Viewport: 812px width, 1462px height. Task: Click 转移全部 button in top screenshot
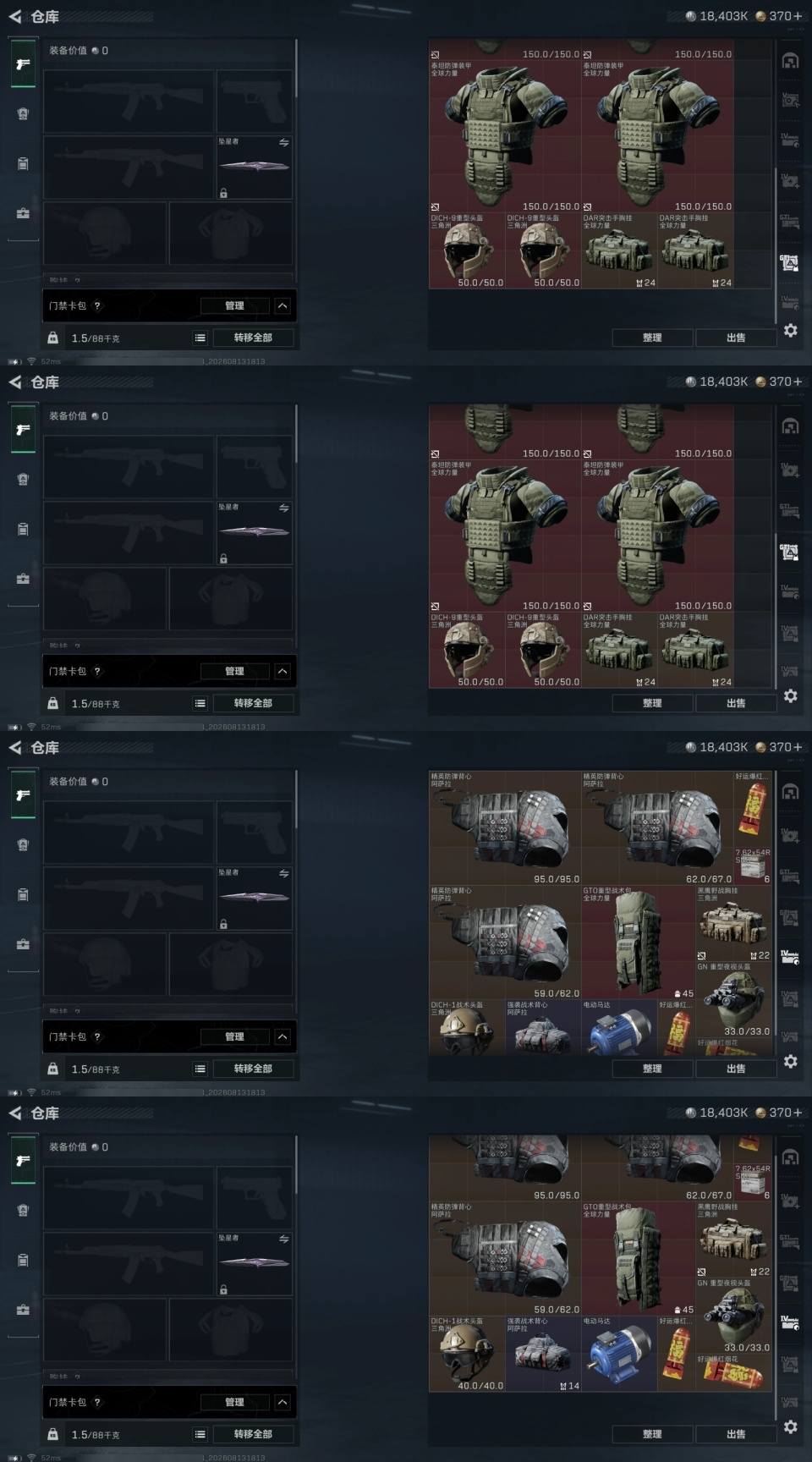pos(253,338)
